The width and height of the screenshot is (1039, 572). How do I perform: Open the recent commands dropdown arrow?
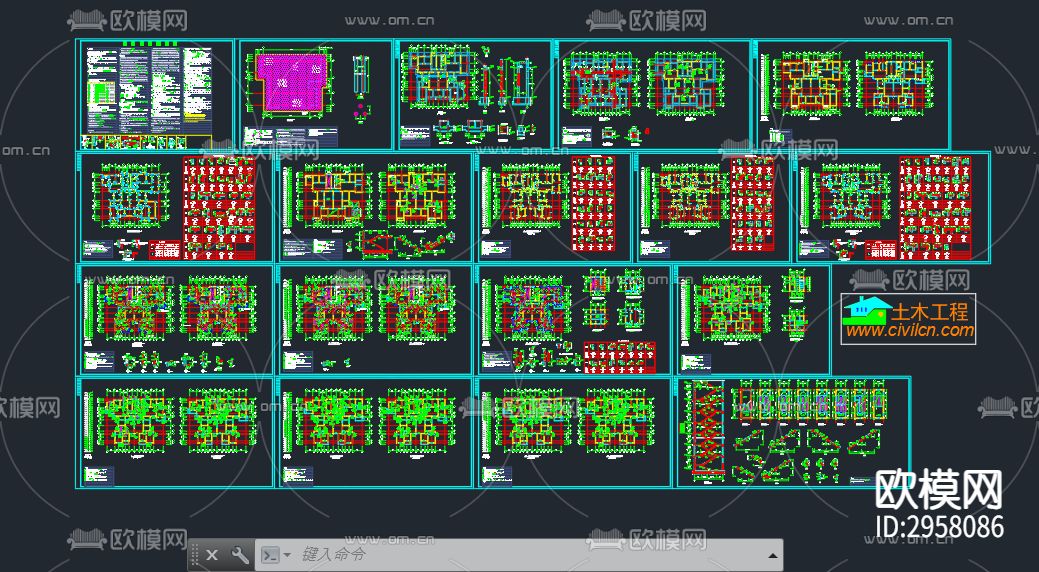tap(287, 555)
